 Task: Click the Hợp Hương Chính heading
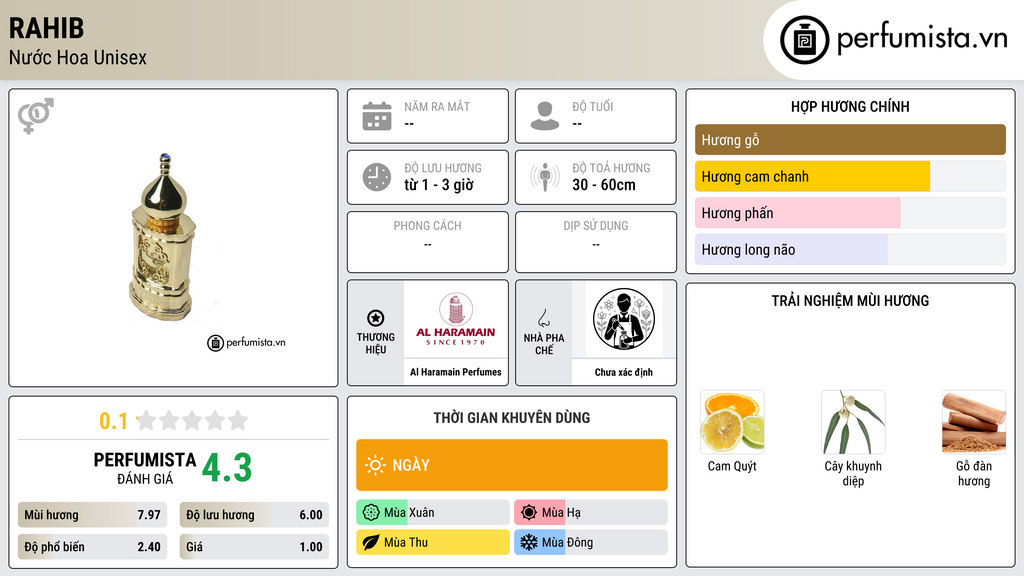[x=850, y=106]
